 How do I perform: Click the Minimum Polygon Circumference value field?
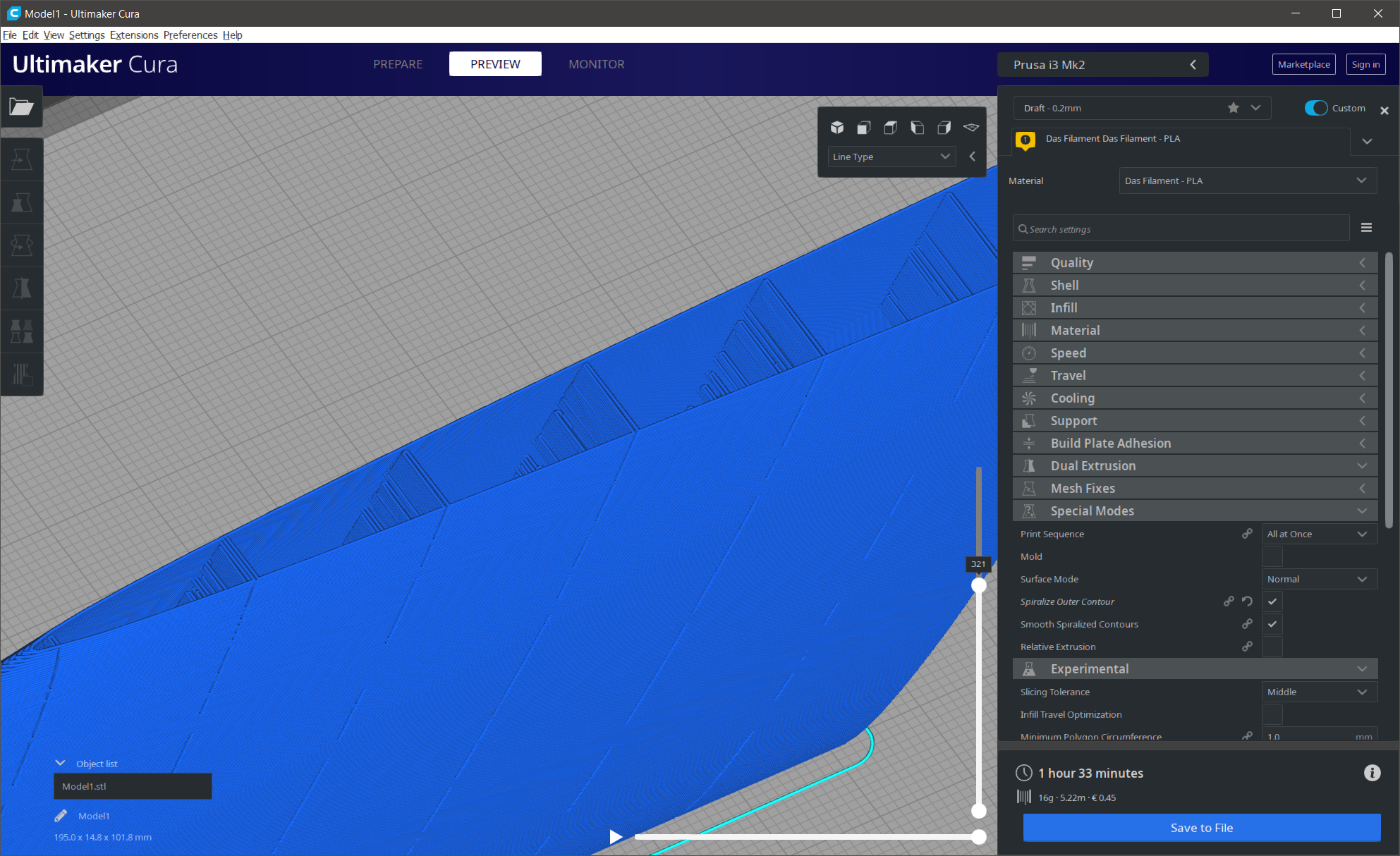[x=1319, y=734]
